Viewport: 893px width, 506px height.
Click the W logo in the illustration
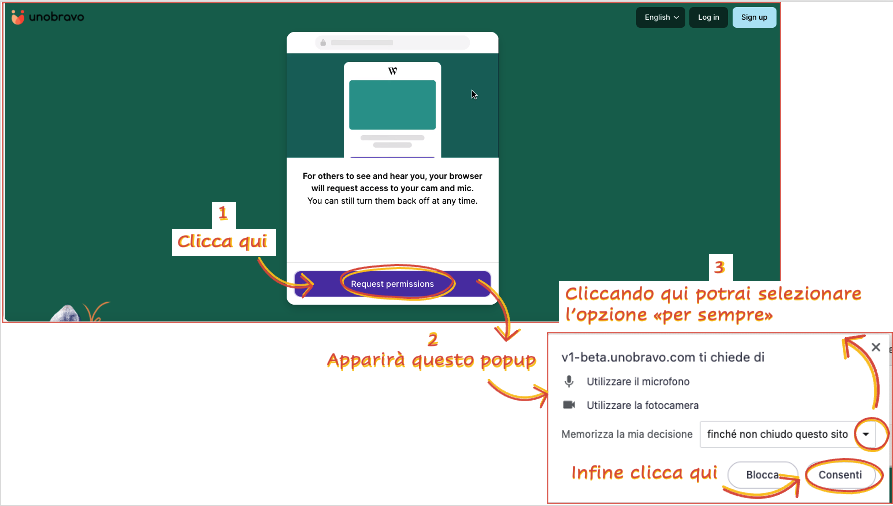392,71
